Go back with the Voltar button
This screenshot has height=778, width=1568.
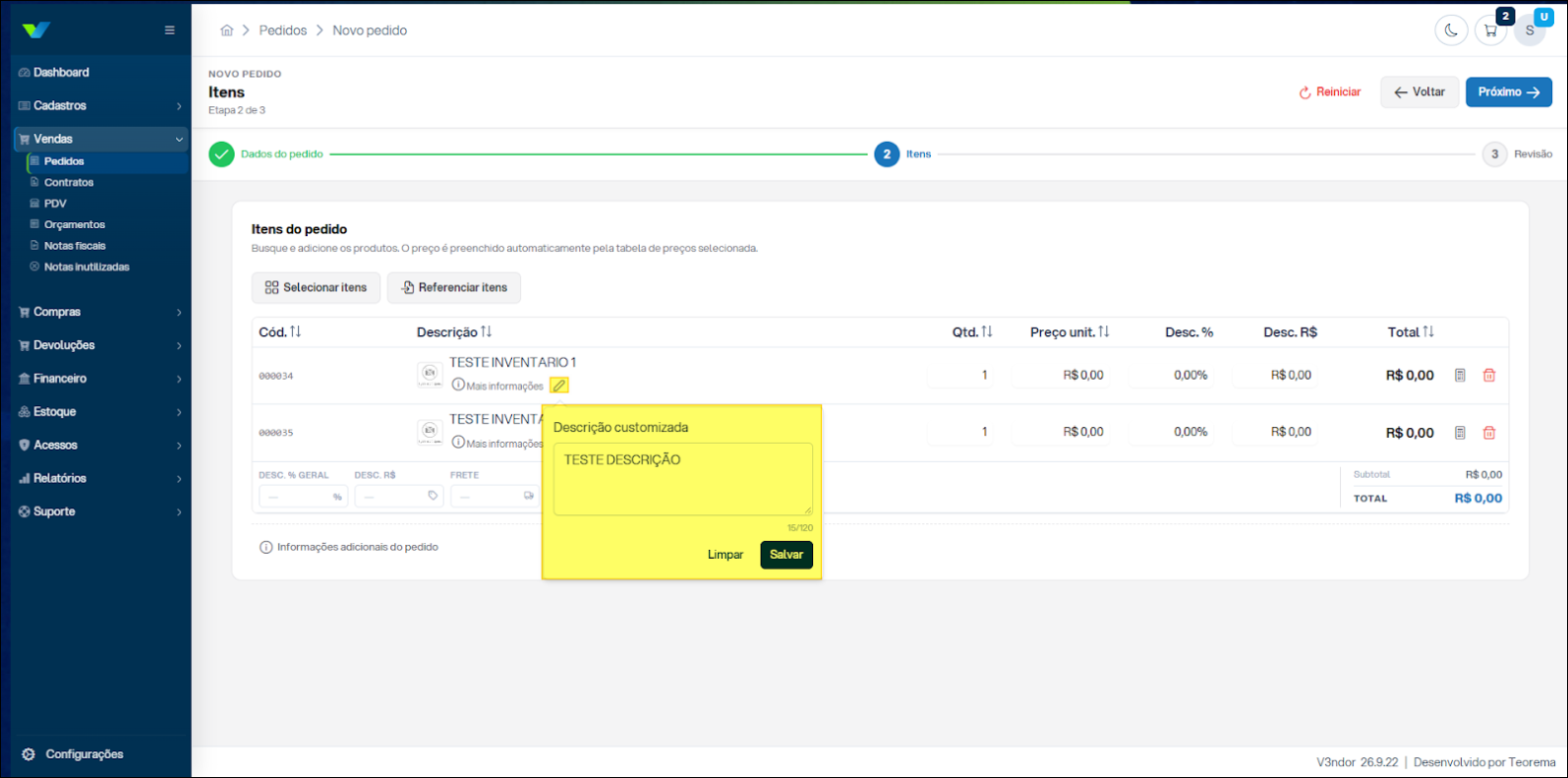[x=1420, y=92]
